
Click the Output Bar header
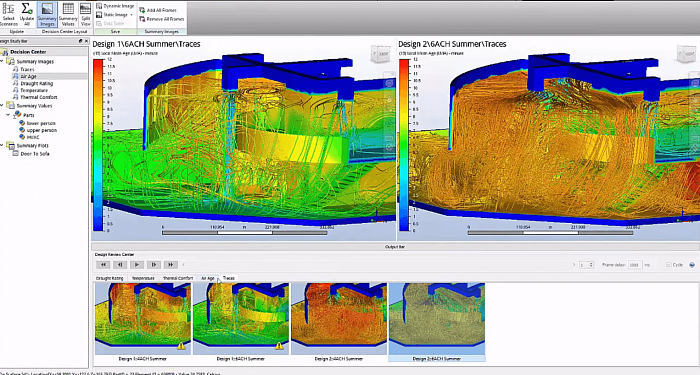tap(395, 247)
